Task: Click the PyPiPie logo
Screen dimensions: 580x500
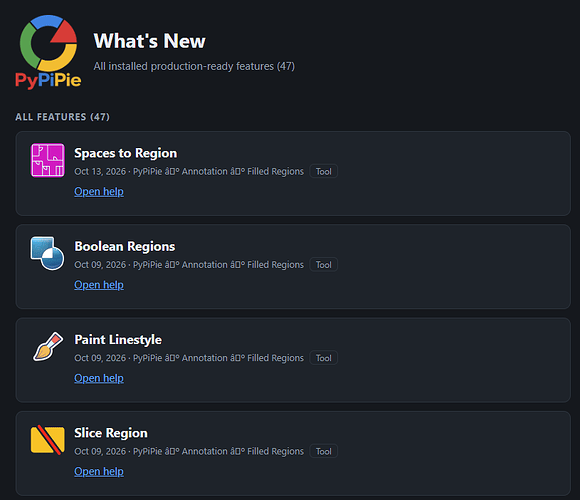Action: pos(48,52)
